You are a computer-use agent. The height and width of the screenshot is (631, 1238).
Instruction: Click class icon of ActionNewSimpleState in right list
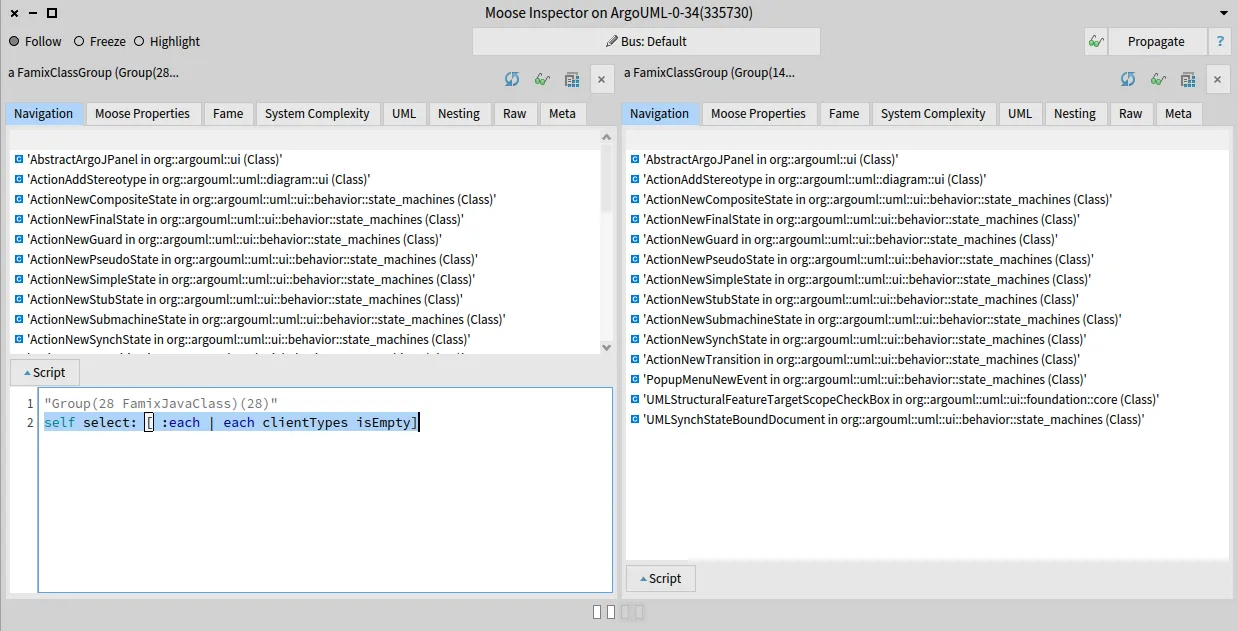(635, 279)
